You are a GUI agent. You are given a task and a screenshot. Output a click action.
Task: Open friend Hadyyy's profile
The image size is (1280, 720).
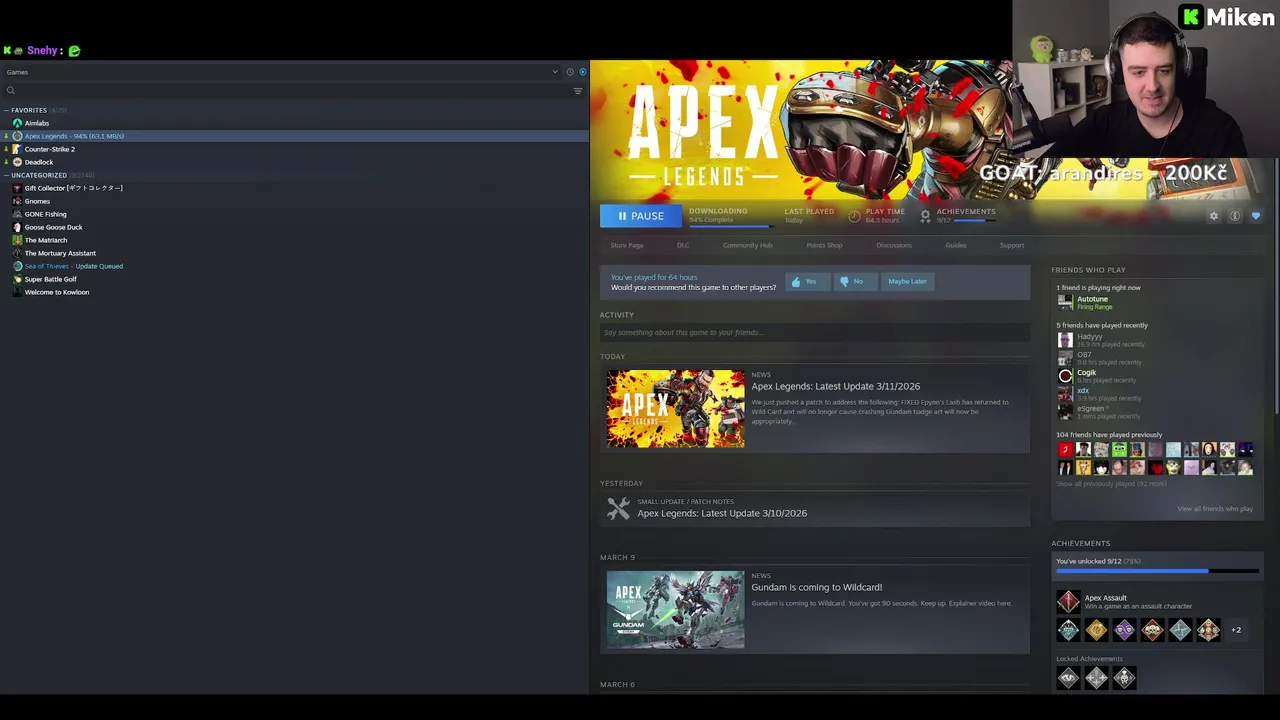(1089, 336)
